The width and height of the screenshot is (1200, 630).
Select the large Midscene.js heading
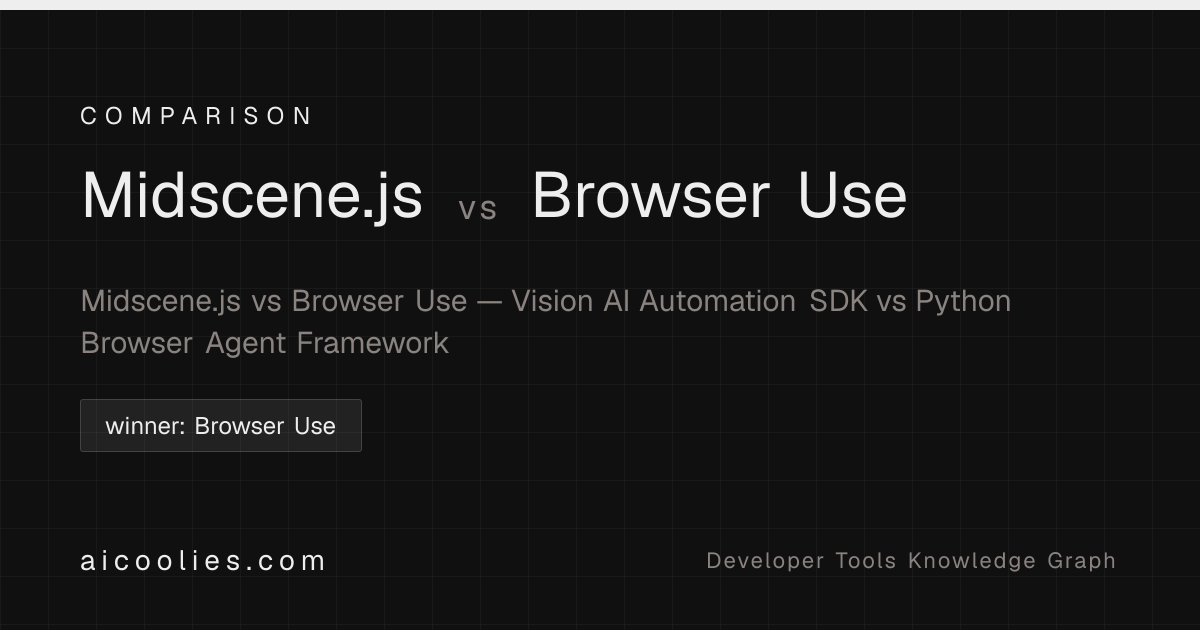[252, 196]
